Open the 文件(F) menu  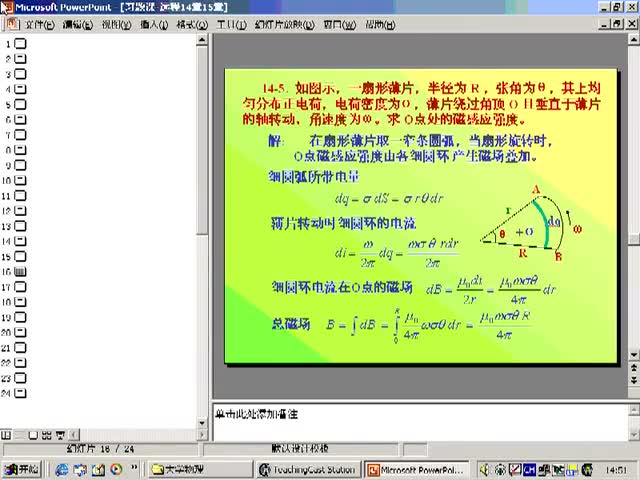pos(40,25)
